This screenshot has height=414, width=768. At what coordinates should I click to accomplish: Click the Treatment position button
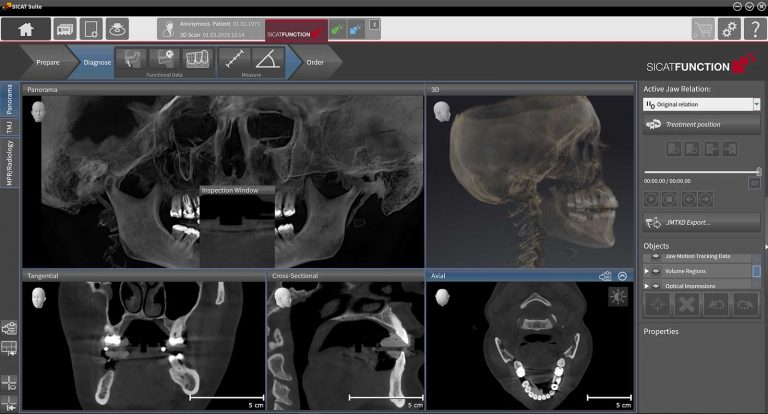coord(700,125)
